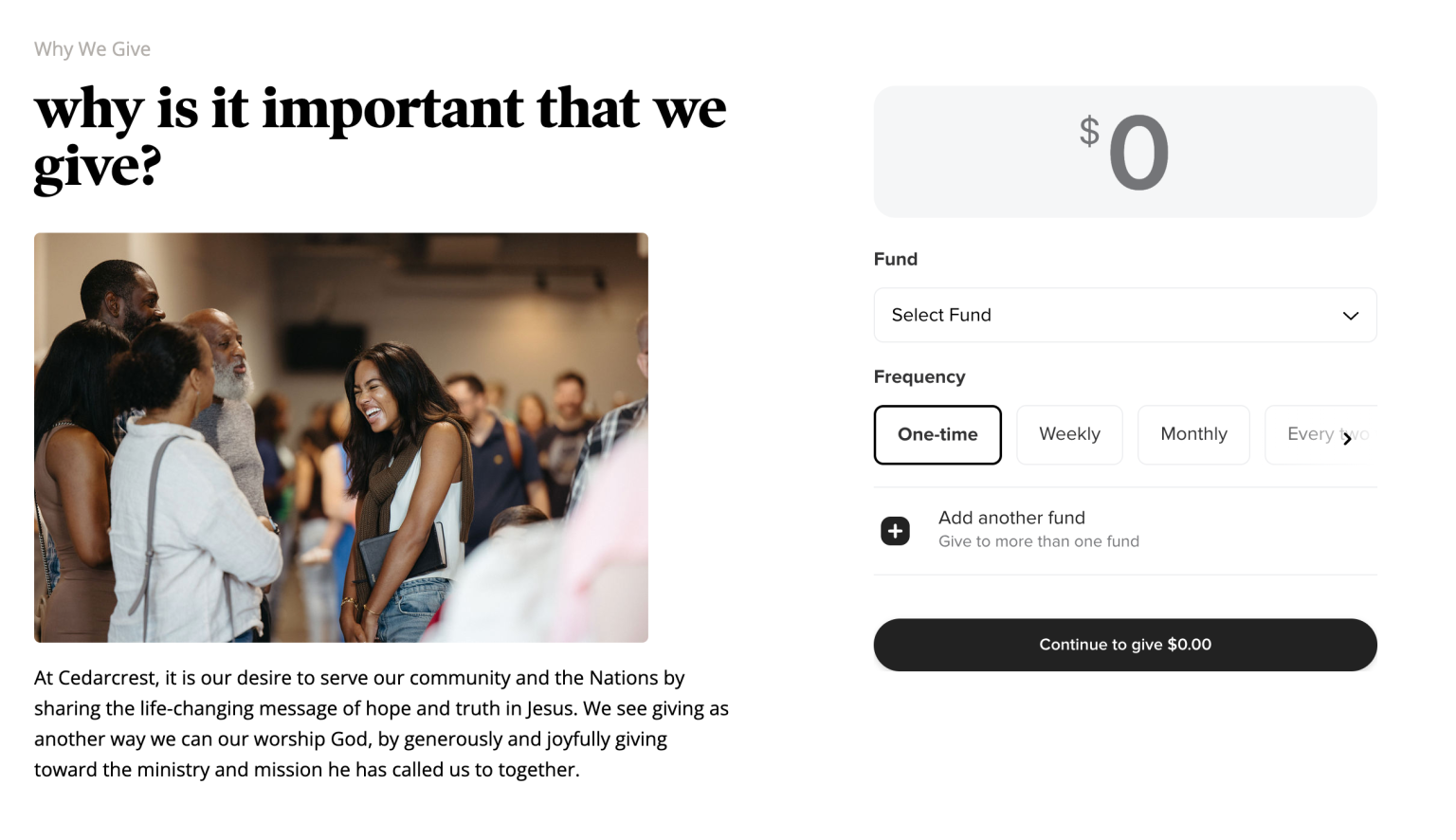Select the Monthly giving frequency
This screenshot has height=840, width=1456.
(x=1193, y=434)
